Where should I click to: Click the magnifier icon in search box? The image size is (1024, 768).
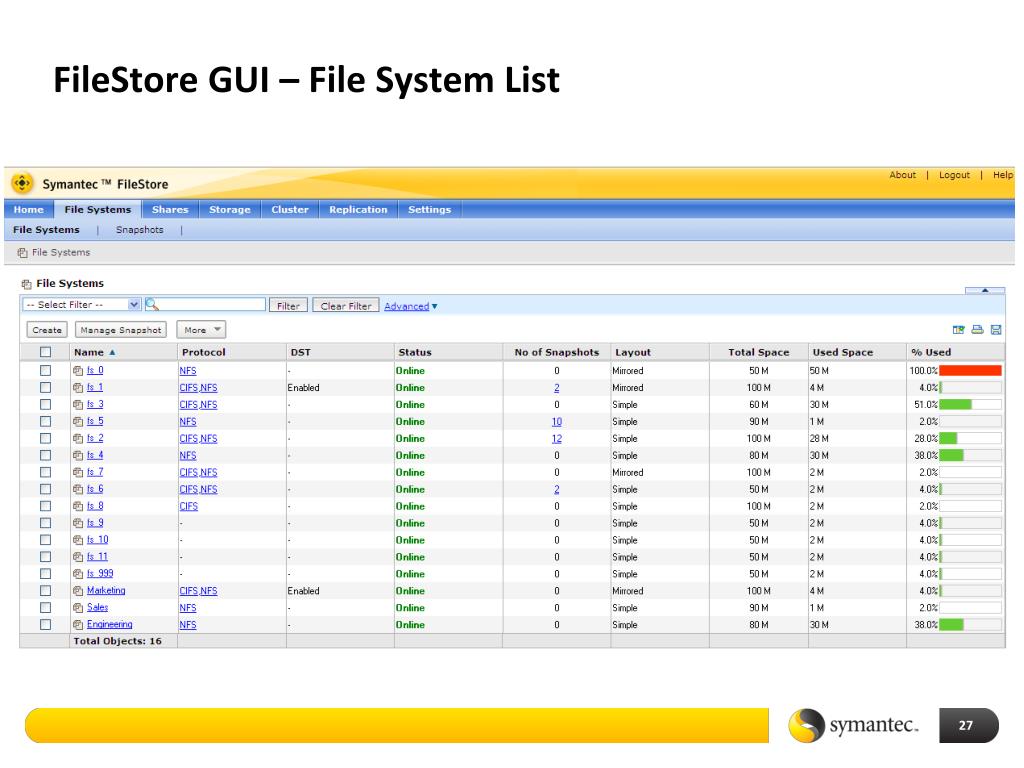point(152,304)
